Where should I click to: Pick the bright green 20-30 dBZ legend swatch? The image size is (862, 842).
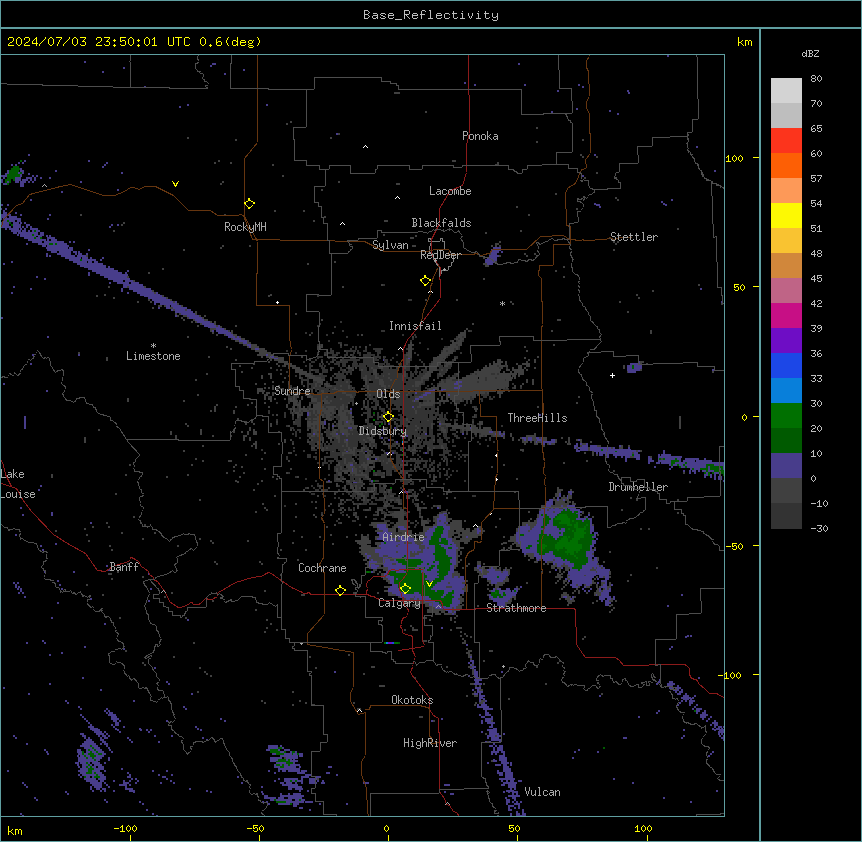click(x=786, y=416)
